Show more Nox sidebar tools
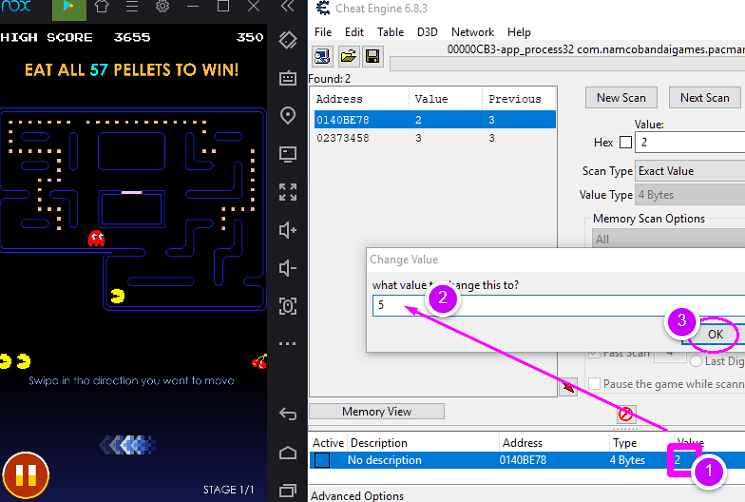 287,343
